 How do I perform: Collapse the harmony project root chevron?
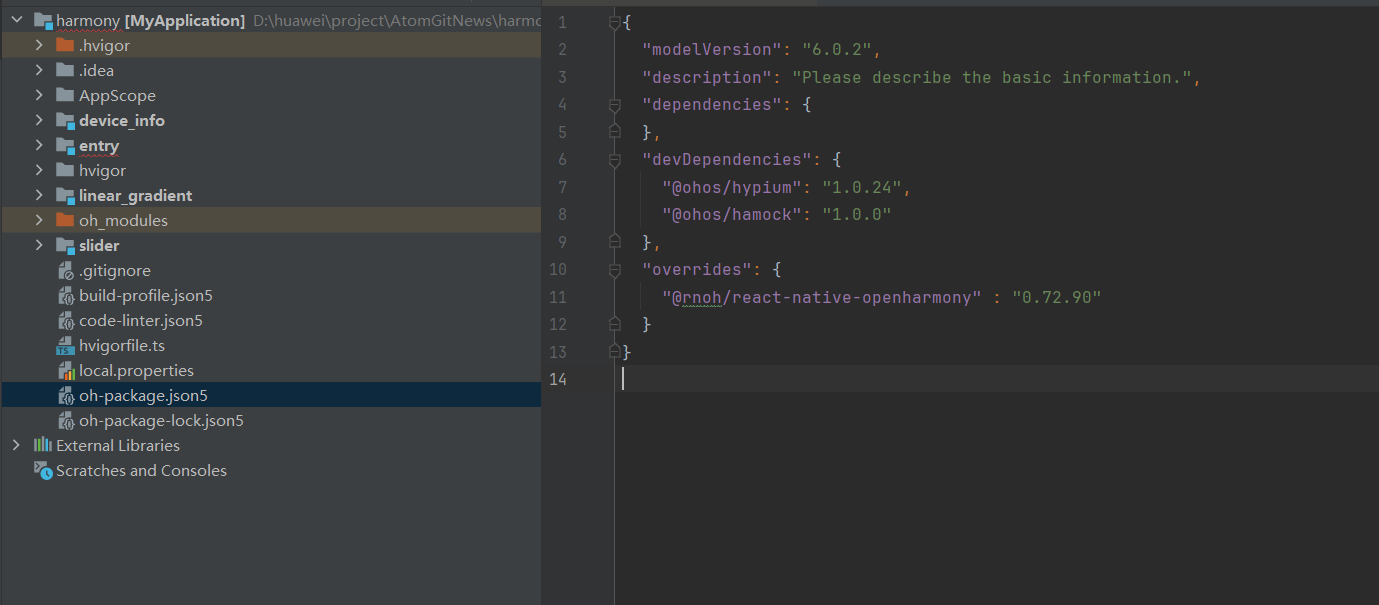click(x=16, y=20)
